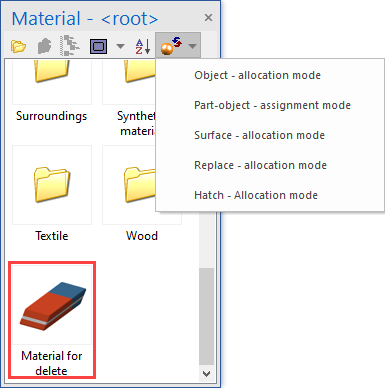Toggle the directory tree view icon
Image resolution: width=385 pixels, height=388 pixels.
pos(70,45)
